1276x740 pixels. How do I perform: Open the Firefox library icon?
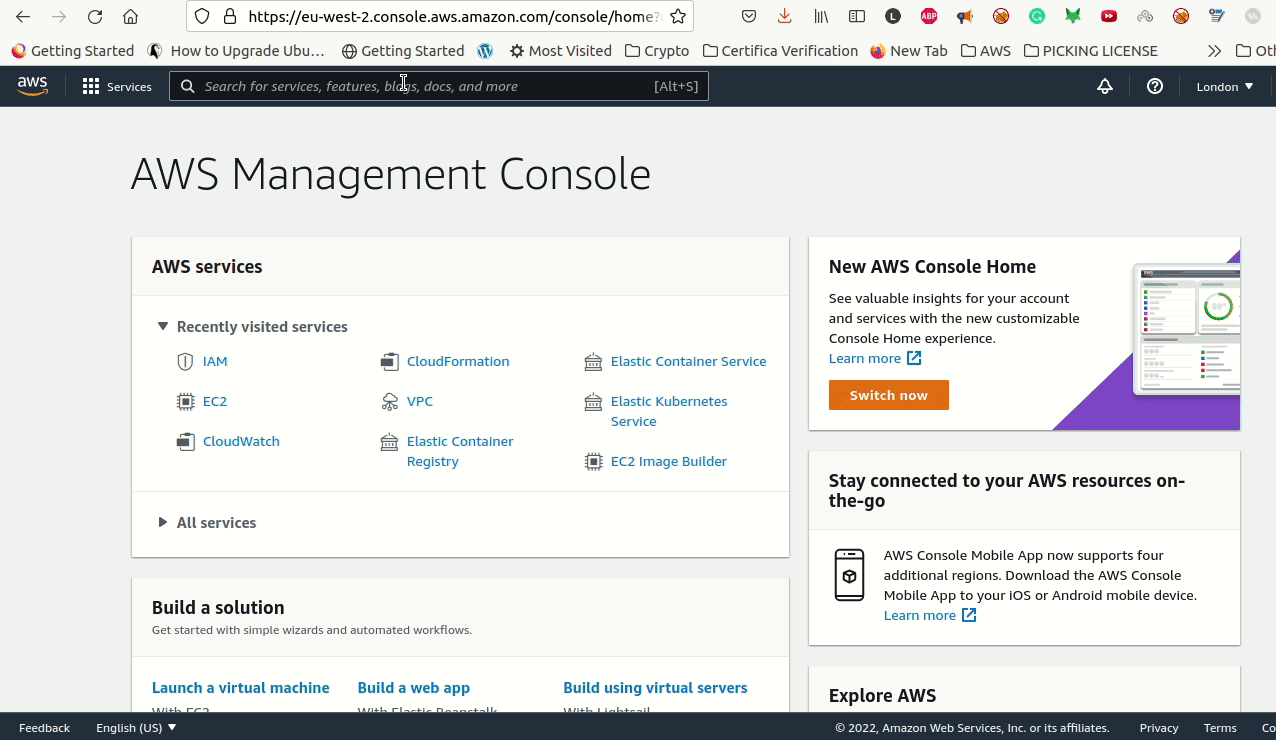pos(821,17)
